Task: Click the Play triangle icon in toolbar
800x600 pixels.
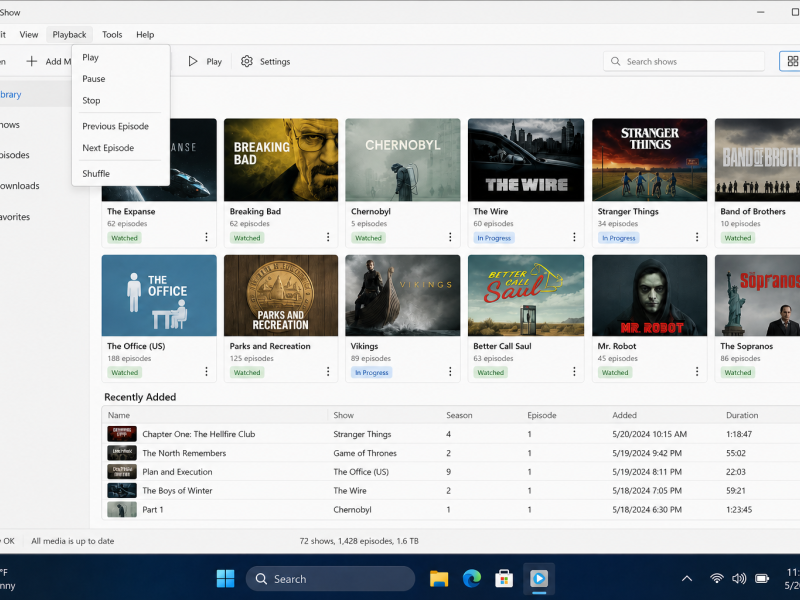Action: coord(193,62)
